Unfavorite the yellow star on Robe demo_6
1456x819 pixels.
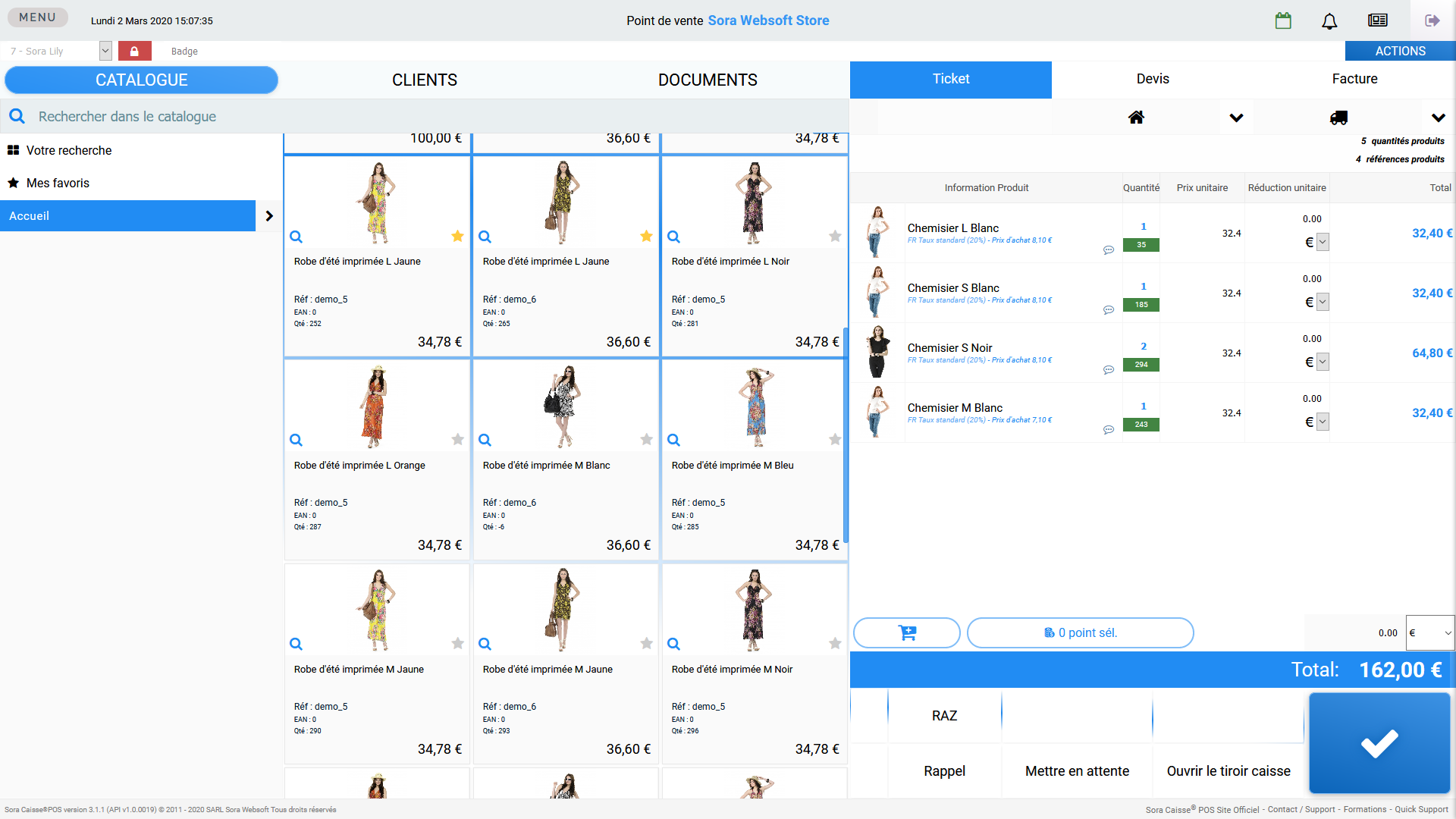pos(646,236)
